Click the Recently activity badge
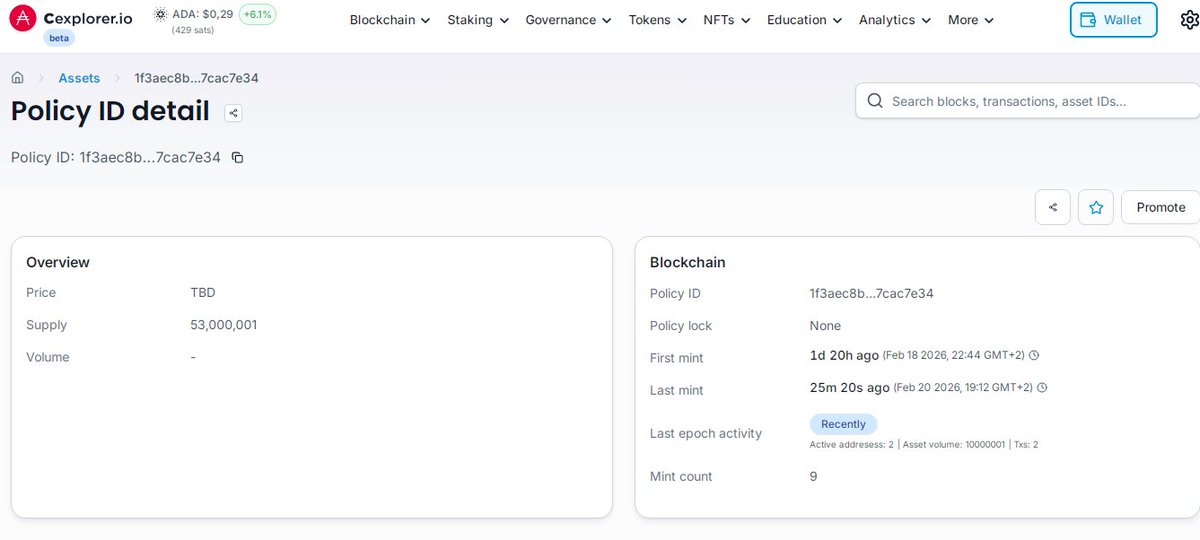This screenshot has width=1200, height=540. pos(843,424)
